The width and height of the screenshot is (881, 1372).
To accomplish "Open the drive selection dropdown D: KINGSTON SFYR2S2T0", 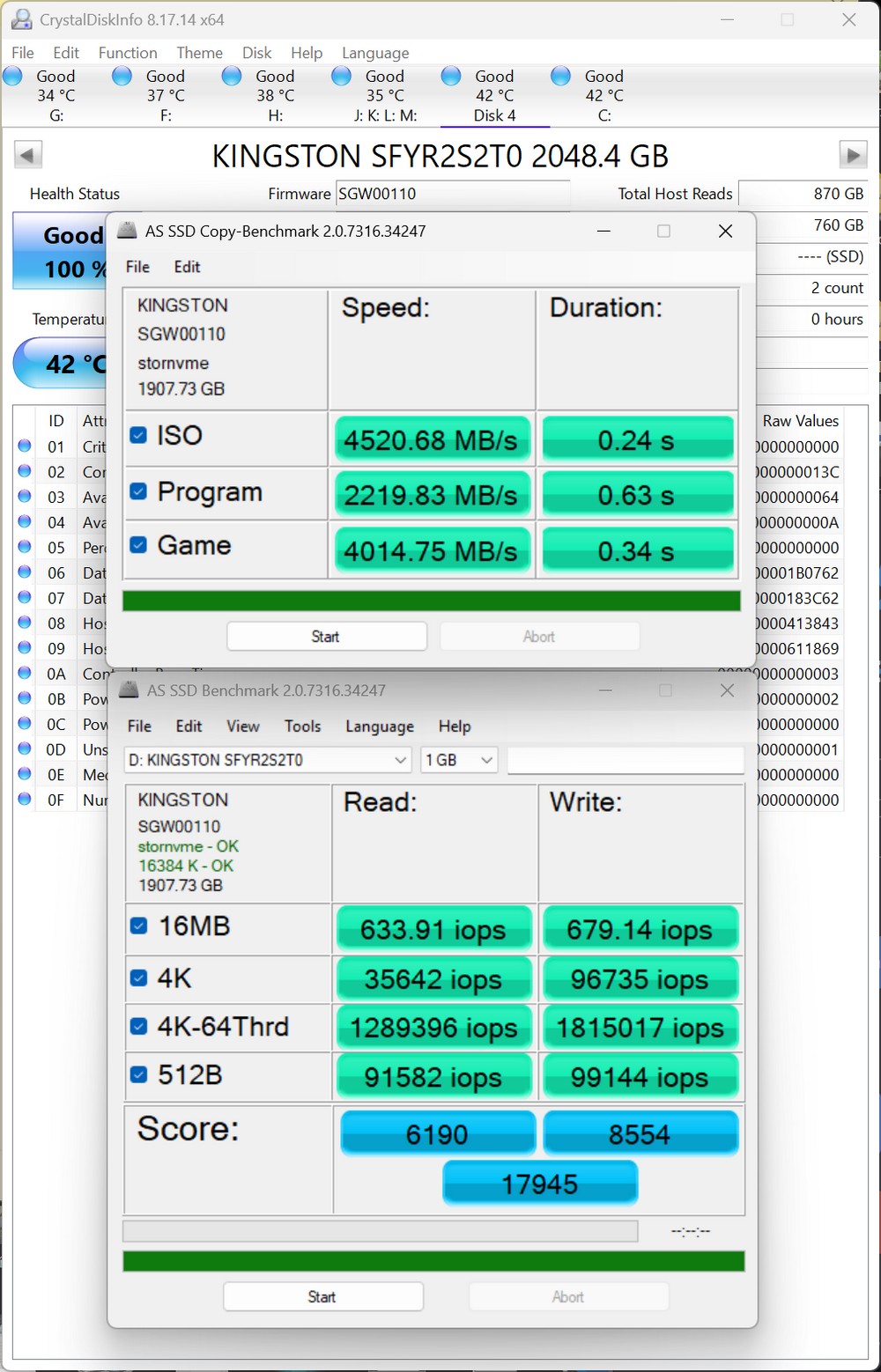I will [268, 760].
